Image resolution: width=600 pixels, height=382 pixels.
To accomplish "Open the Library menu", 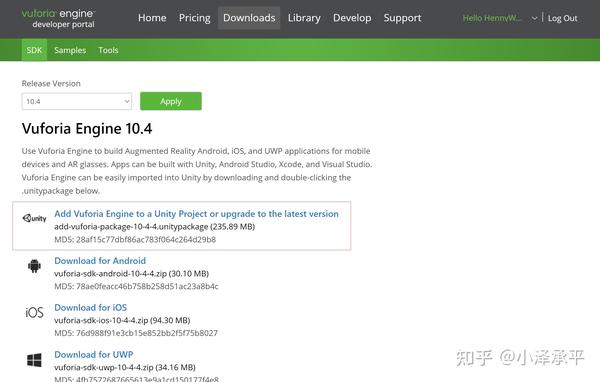I will click(304, 18).
